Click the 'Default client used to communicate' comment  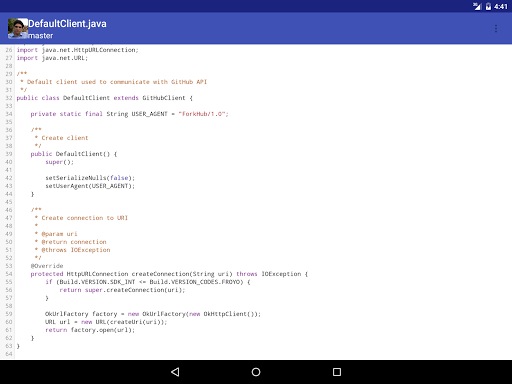pyautogui.click(x=114, y=82)
